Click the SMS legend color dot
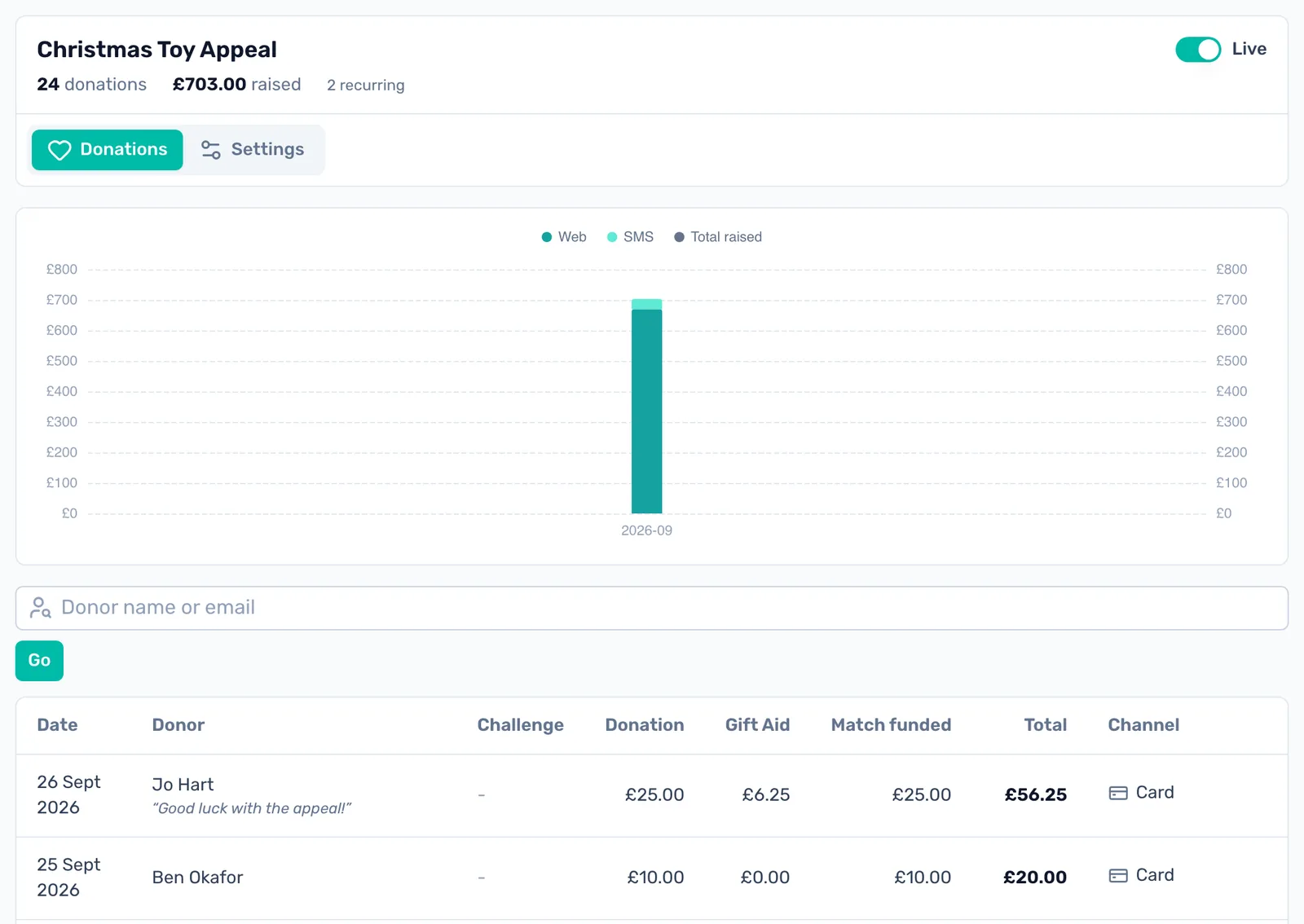The width and height of the screenshot is (1304, 924). point(612,237)
